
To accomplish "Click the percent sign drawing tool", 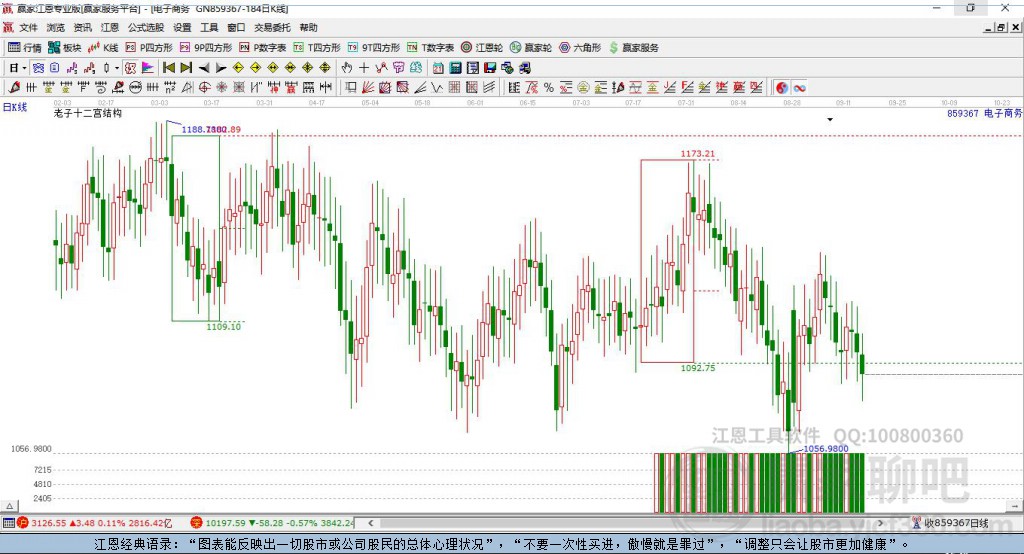I will (x=548, y=87).
